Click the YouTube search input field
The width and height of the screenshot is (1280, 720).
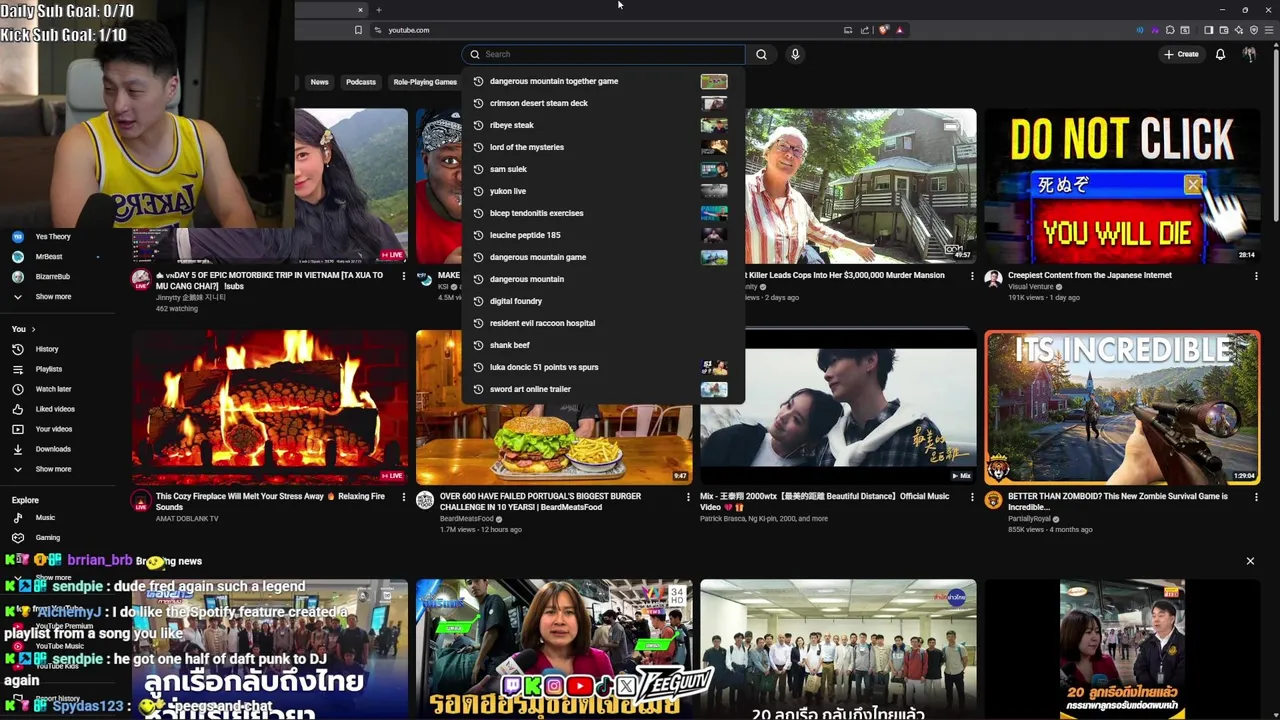[x=604, y=54]
